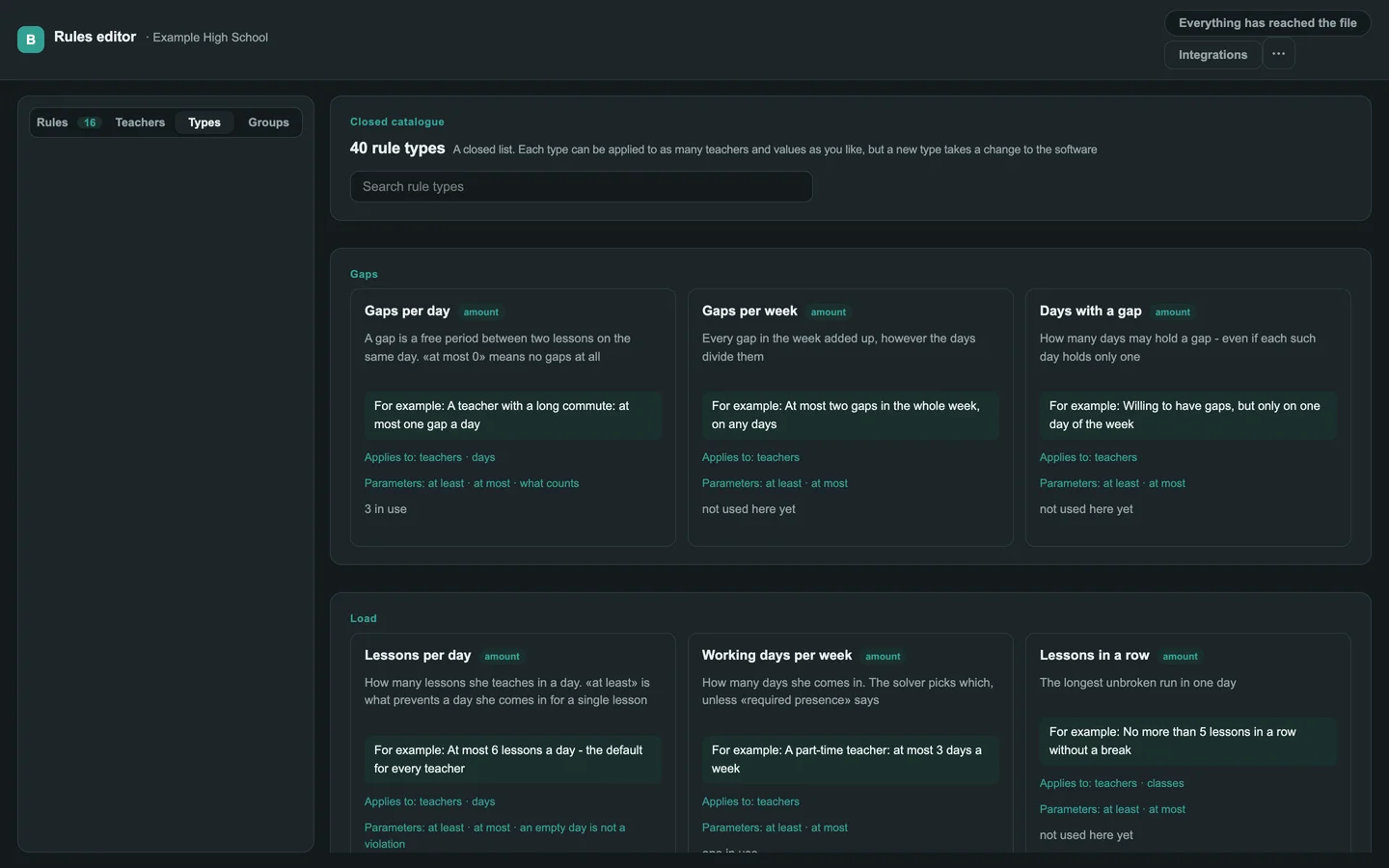Screen dimensions: 1389x868
Task: Click 'Applies to: teachers · classes' line
Action: point(1111,783)
